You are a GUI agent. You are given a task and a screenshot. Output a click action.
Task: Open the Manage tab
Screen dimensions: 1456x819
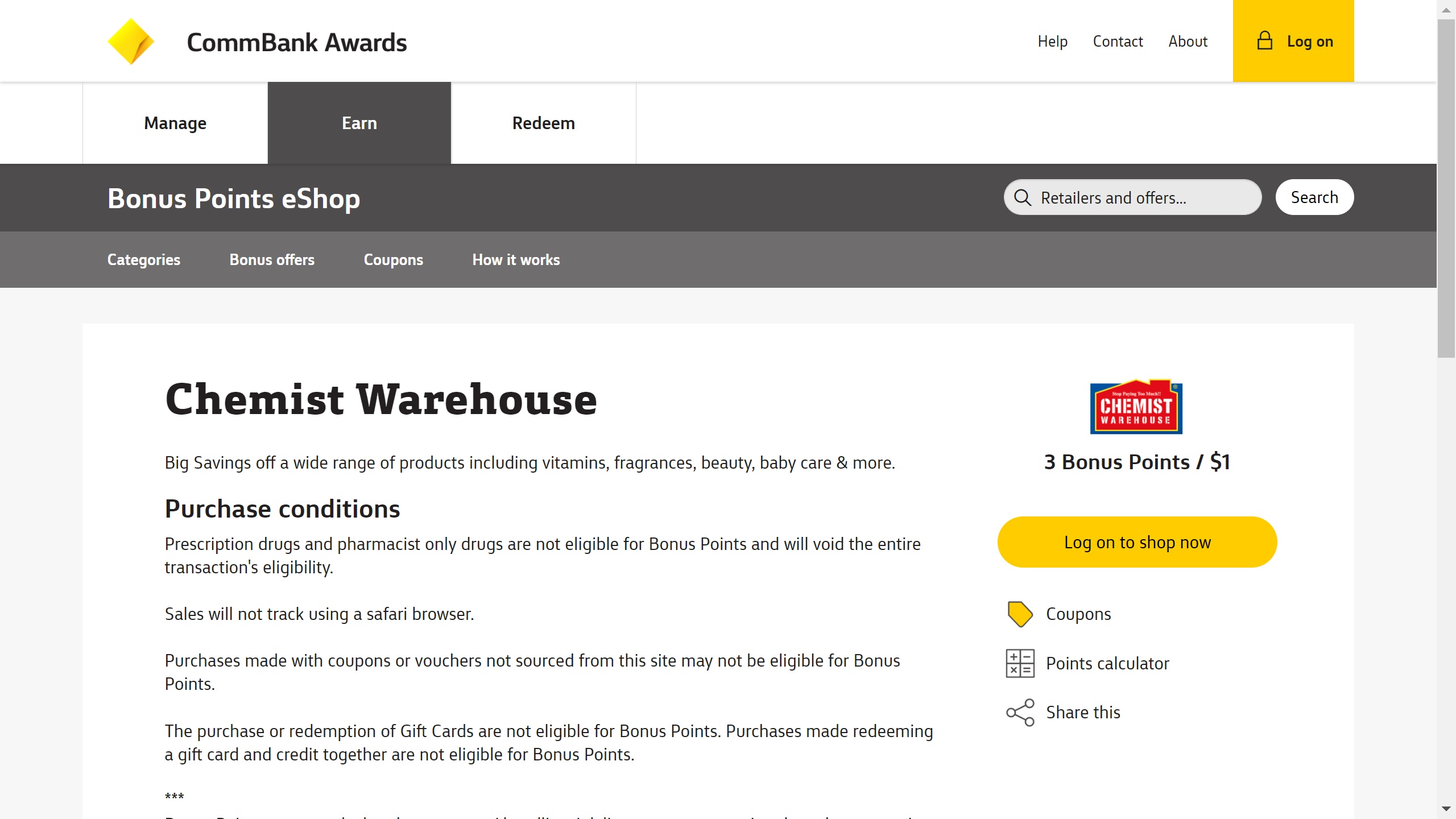pyautogui.click(x=175, y=123)
